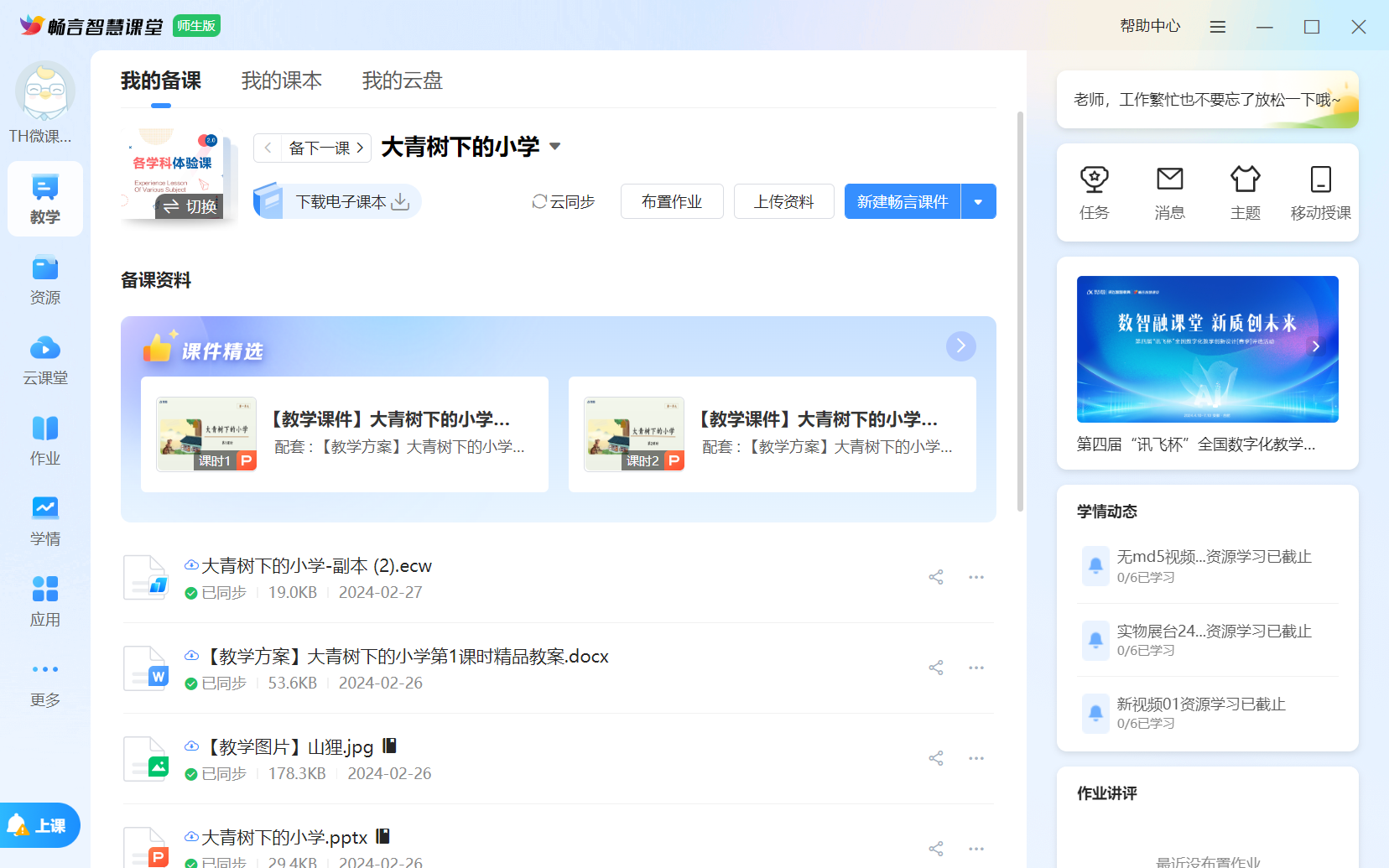
Task: Open file 【教学图片】山狸.jpg
Action: click(288, 747)
